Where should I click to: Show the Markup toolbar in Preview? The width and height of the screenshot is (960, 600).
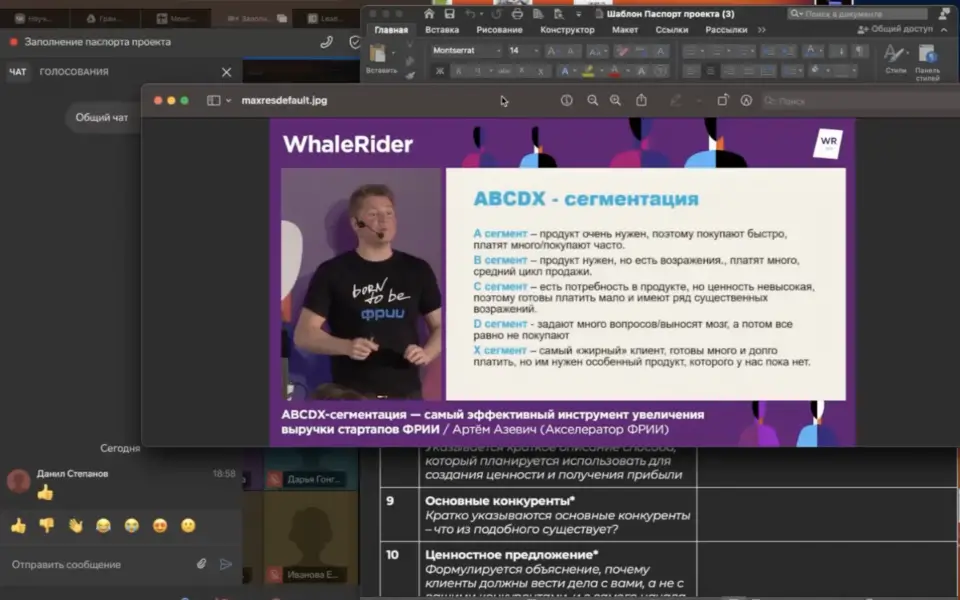point(746,100)
